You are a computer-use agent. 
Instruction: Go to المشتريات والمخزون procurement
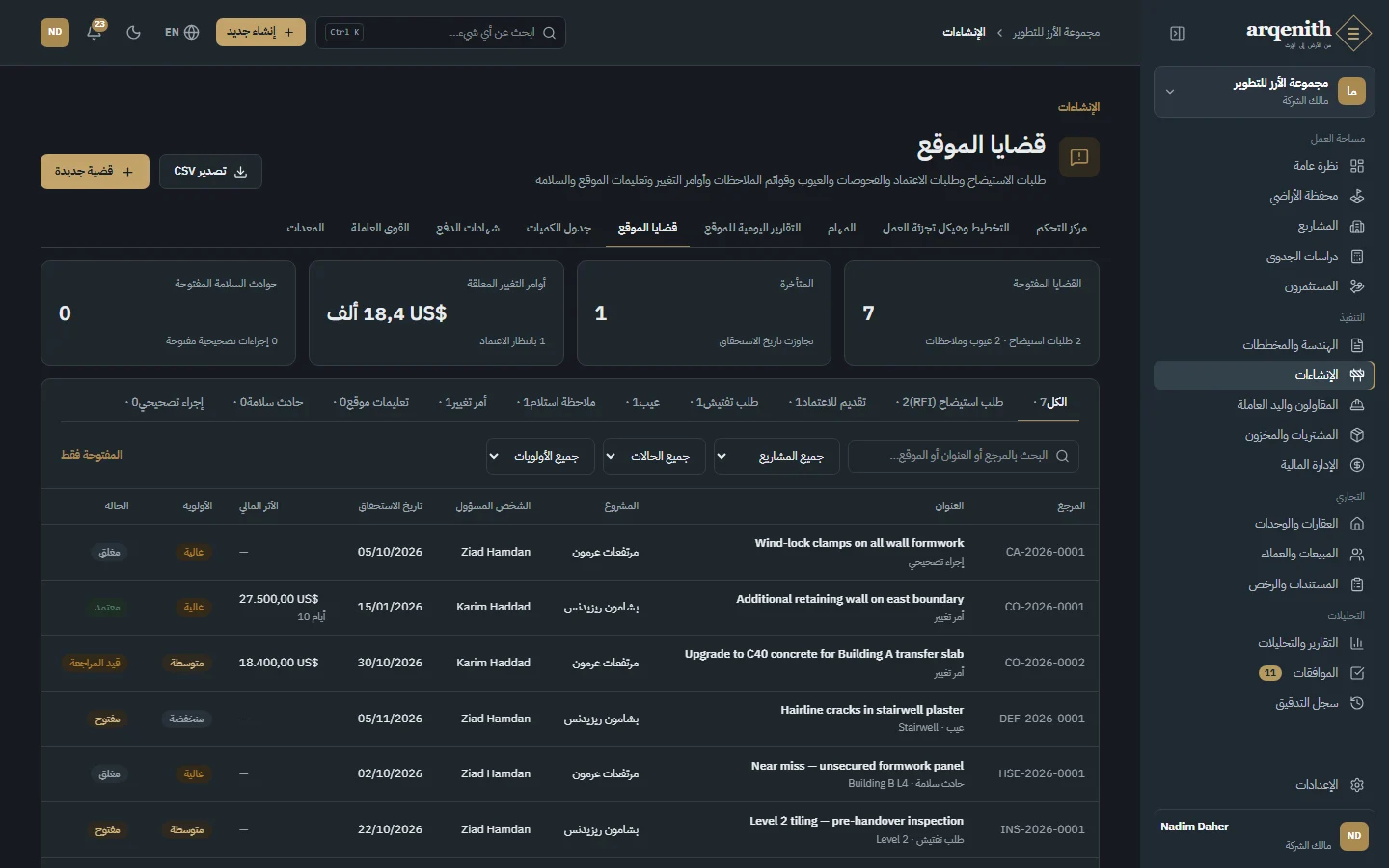coord(1264,435)
